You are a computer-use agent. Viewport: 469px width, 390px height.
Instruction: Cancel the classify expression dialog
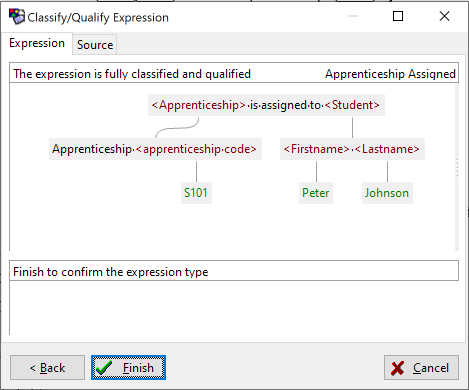click(421, 368)
